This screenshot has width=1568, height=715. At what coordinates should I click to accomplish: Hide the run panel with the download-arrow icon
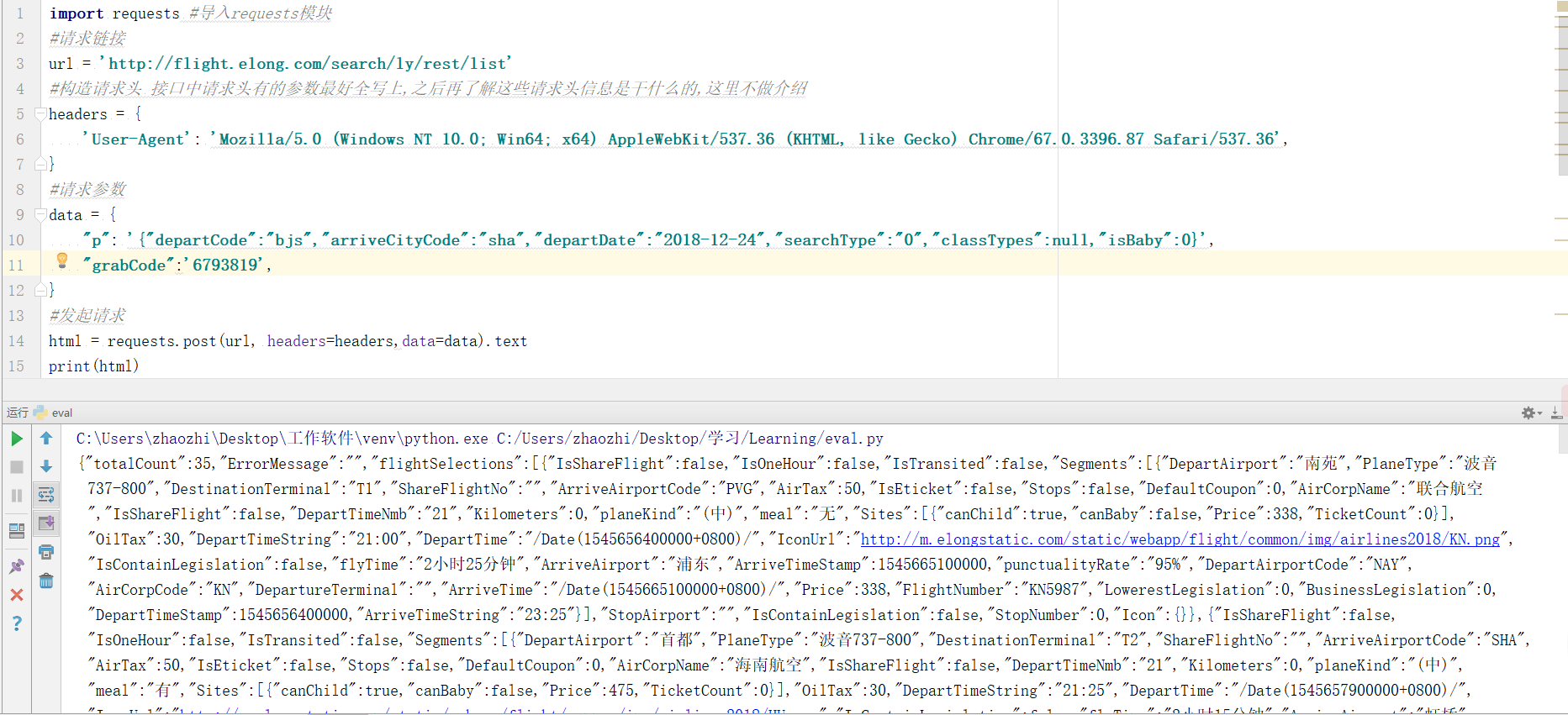click(1557, 413)
